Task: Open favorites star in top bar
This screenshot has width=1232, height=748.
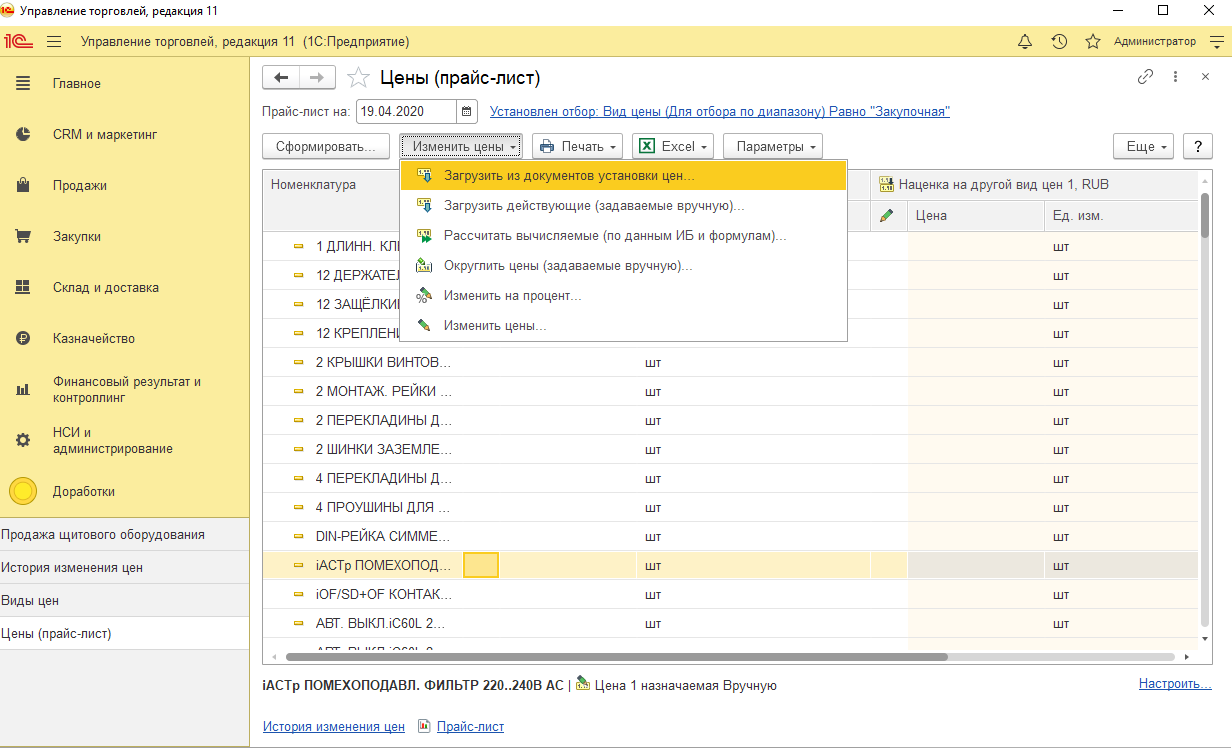Action: click(1093, 42)
